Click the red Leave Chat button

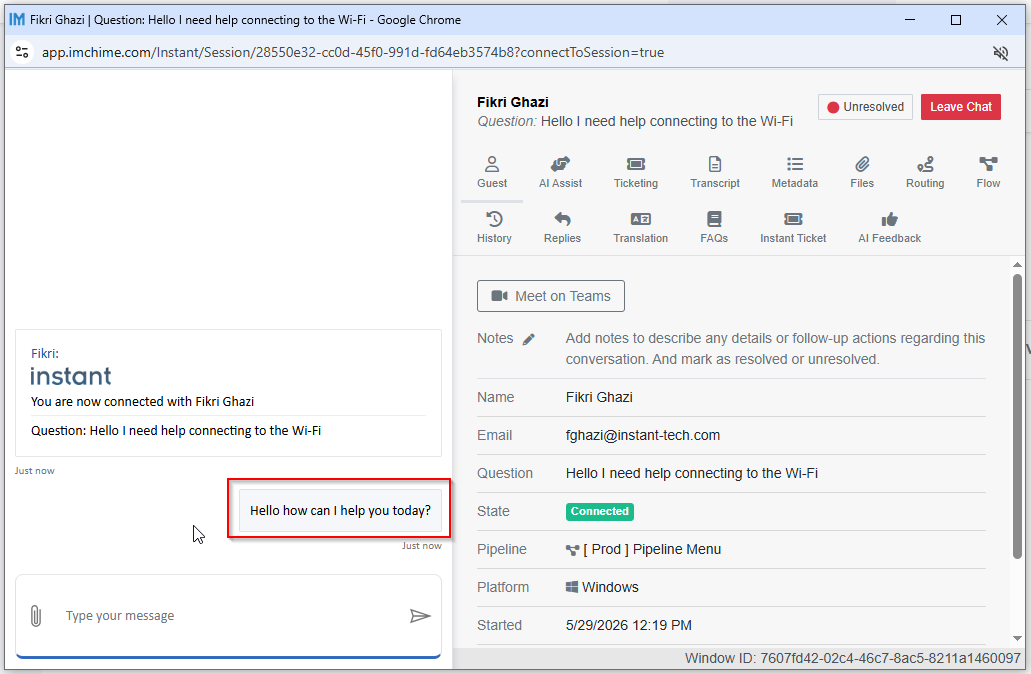961,107
